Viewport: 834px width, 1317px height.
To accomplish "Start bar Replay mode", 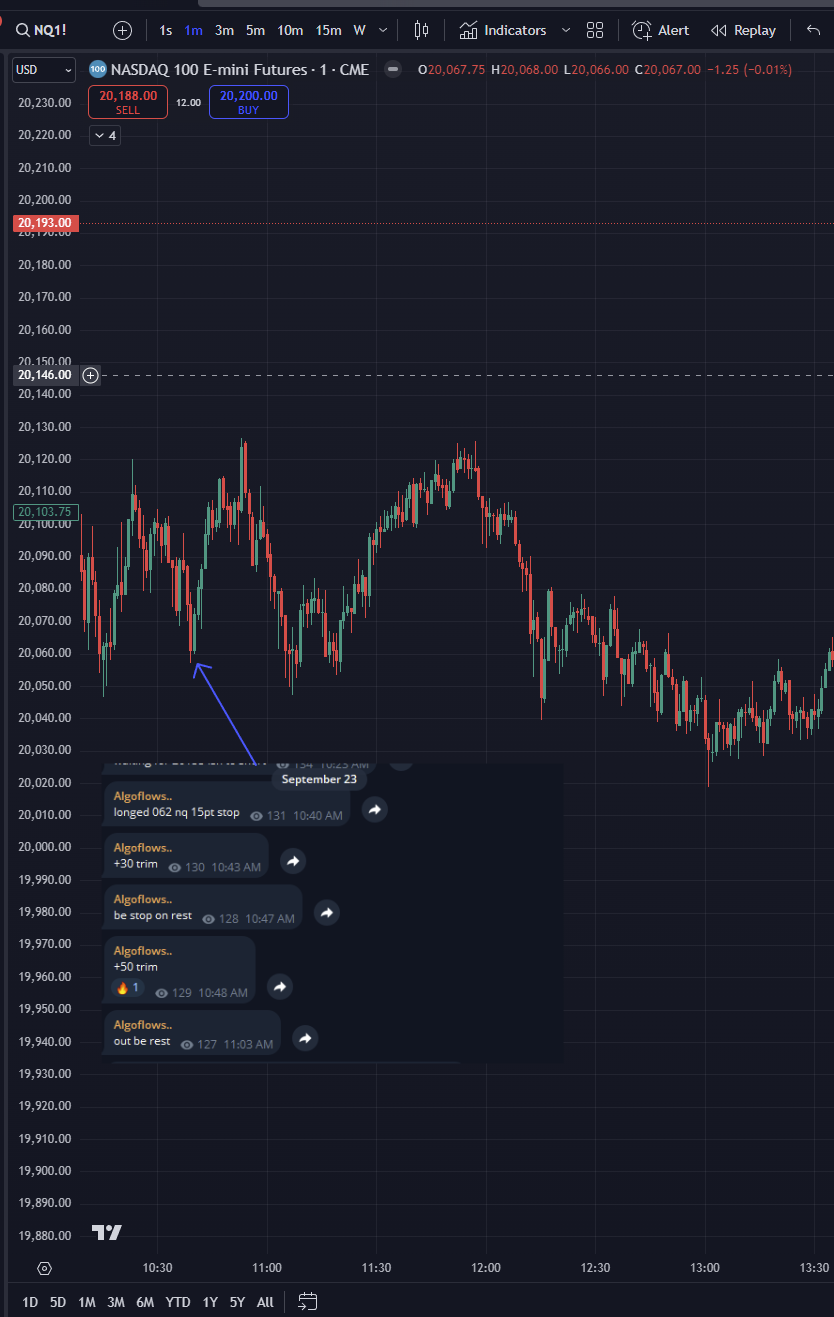I will [743, 30].
